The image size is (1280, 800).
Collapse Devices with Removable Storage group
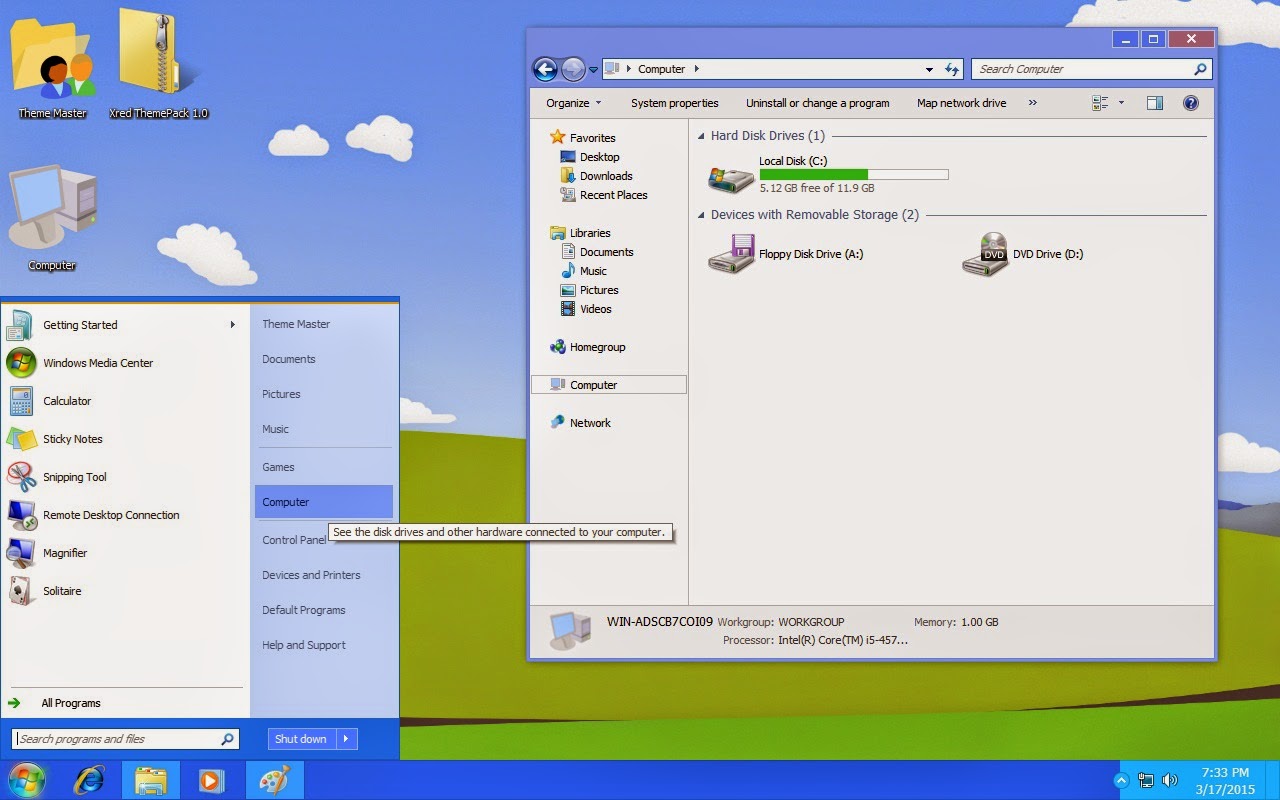click(701, 215)
